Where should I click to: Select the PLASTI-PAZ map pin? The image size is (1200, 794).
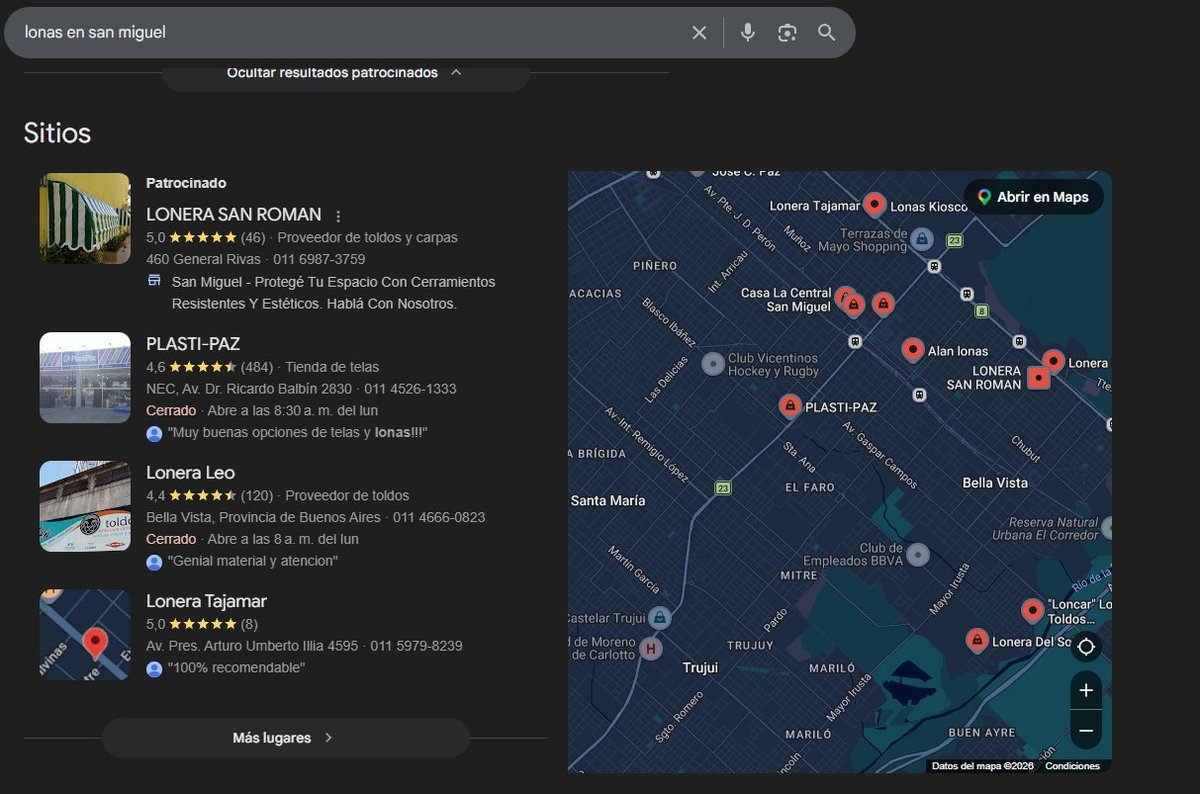tap(790, 406)
